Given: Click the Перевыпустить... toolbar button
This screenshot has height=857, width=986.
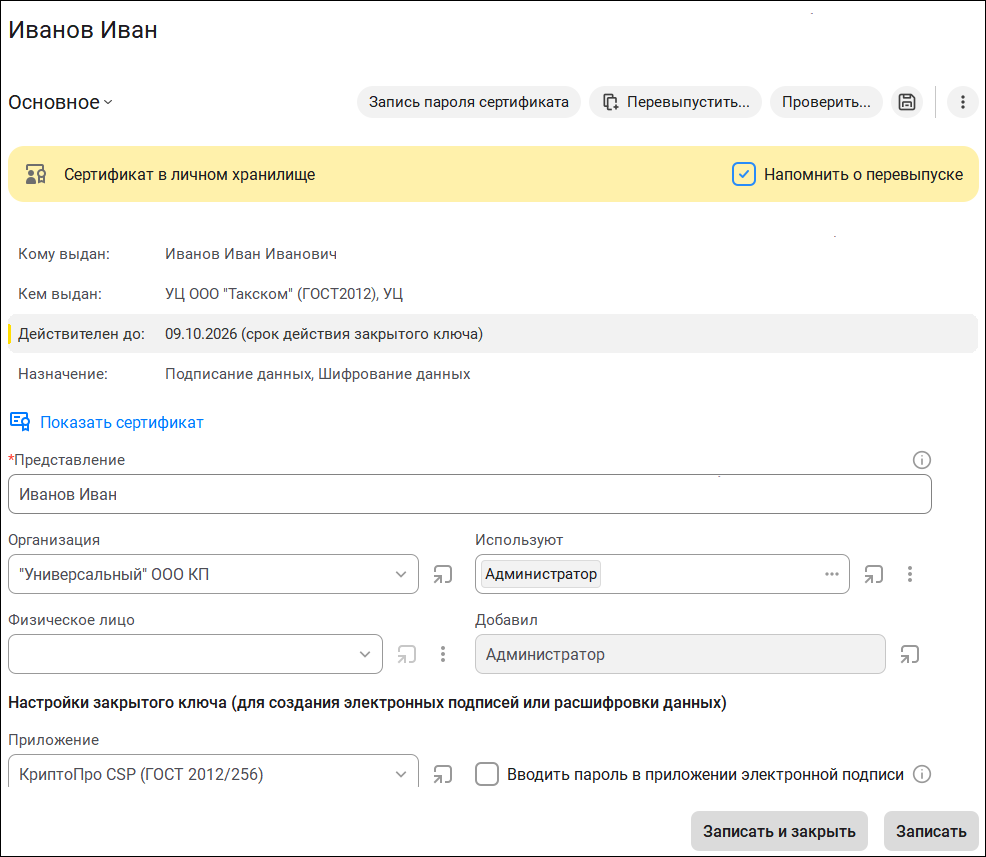Looking at the screenshot, I should point(675,102).
